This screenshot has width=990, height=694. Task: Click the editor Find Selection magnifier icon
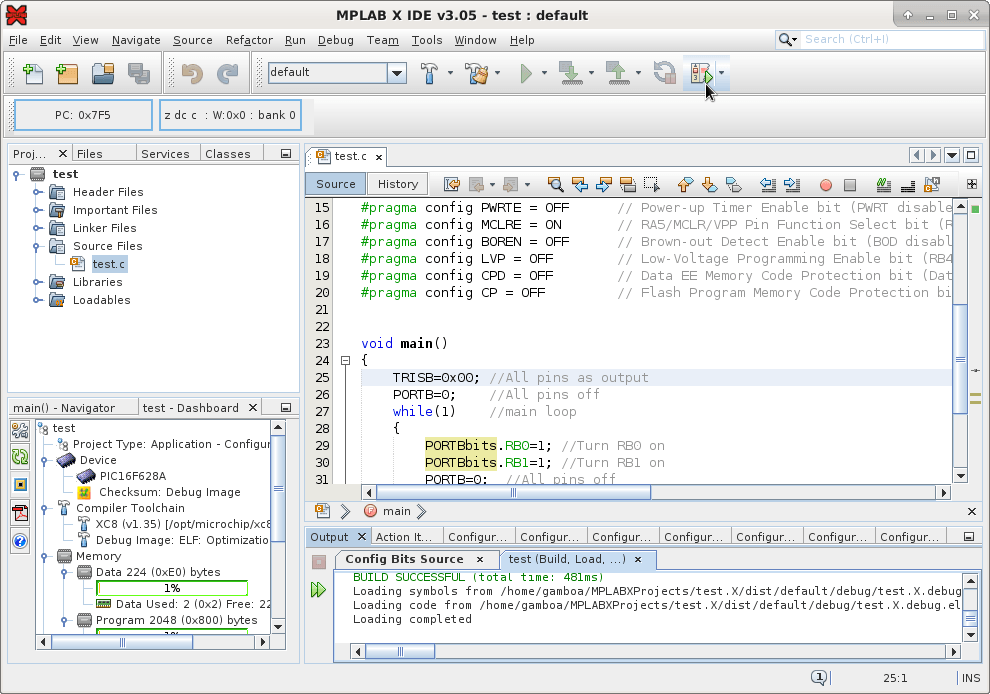[x=555, y=184]
